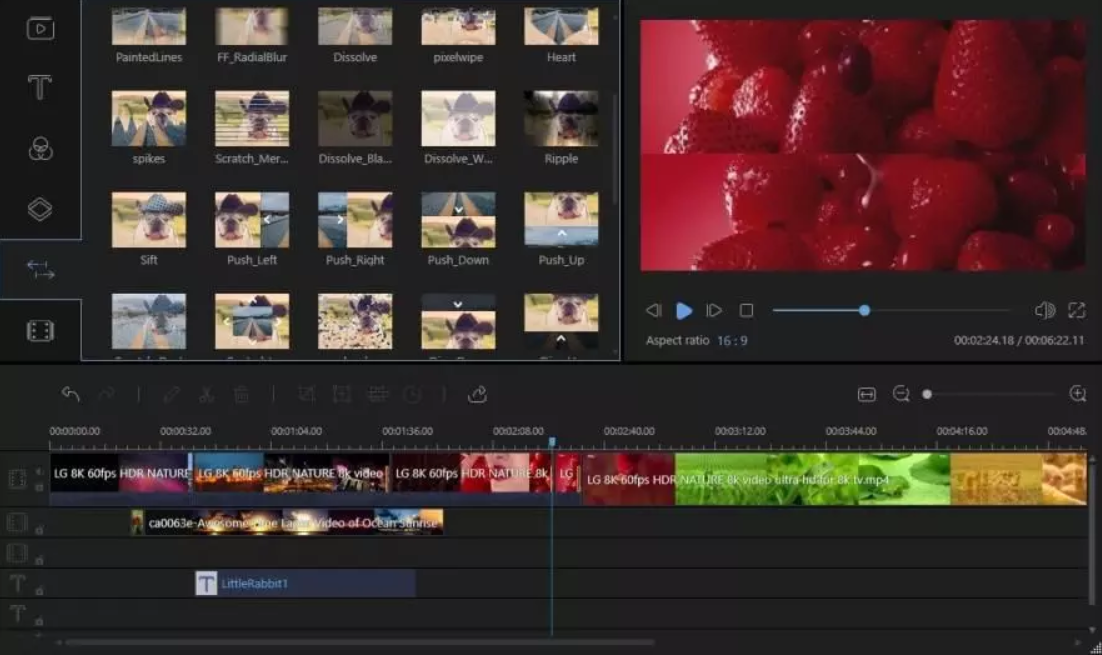This screenshot has height=655, width=1102.
Task: Open the Filters panel
Action: [x=40, y=146]
